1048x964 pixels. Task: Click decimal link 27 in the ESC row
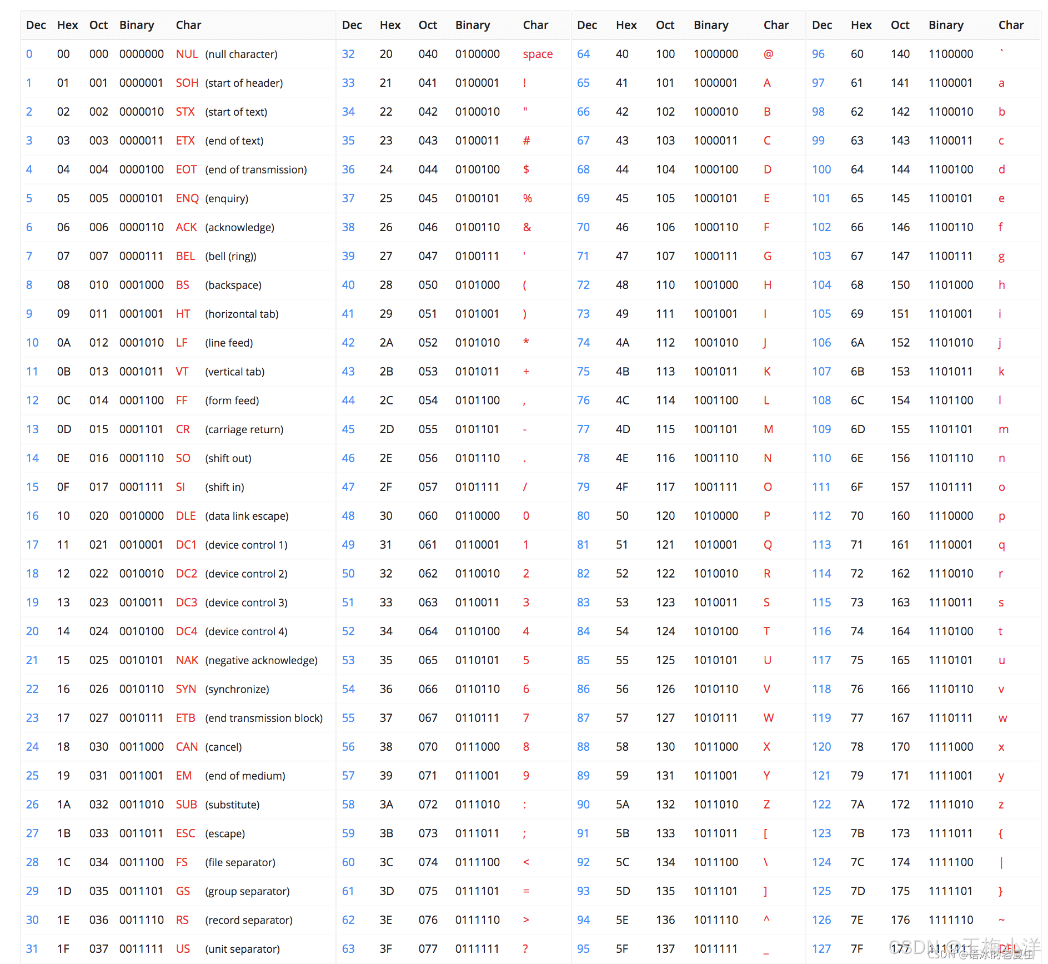[x=32, y=833]
